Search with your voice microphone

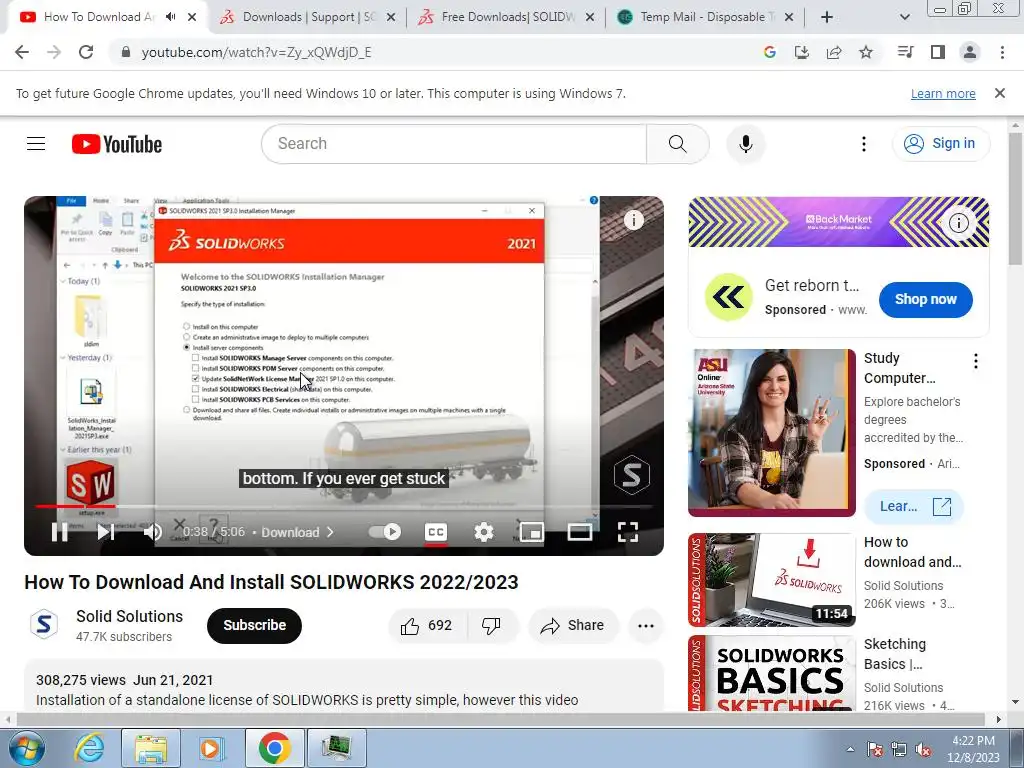coord(746,144)
